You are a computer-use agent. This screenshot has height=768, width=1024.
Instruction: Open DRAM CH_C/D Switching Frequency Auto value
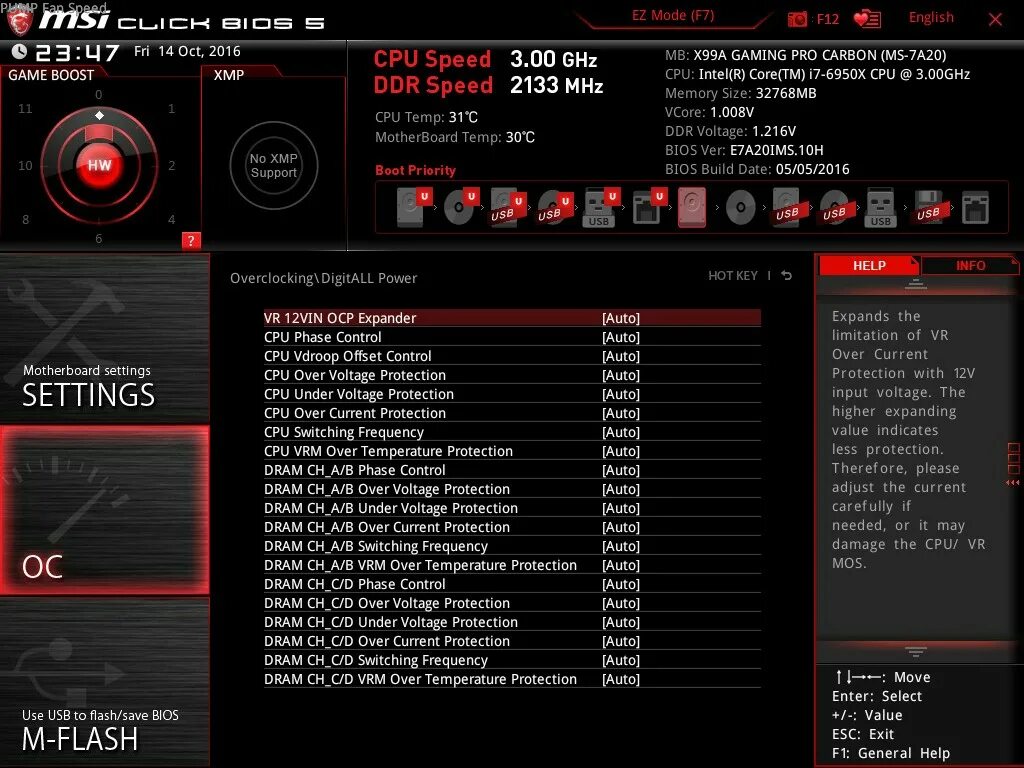tap(621, 660)
